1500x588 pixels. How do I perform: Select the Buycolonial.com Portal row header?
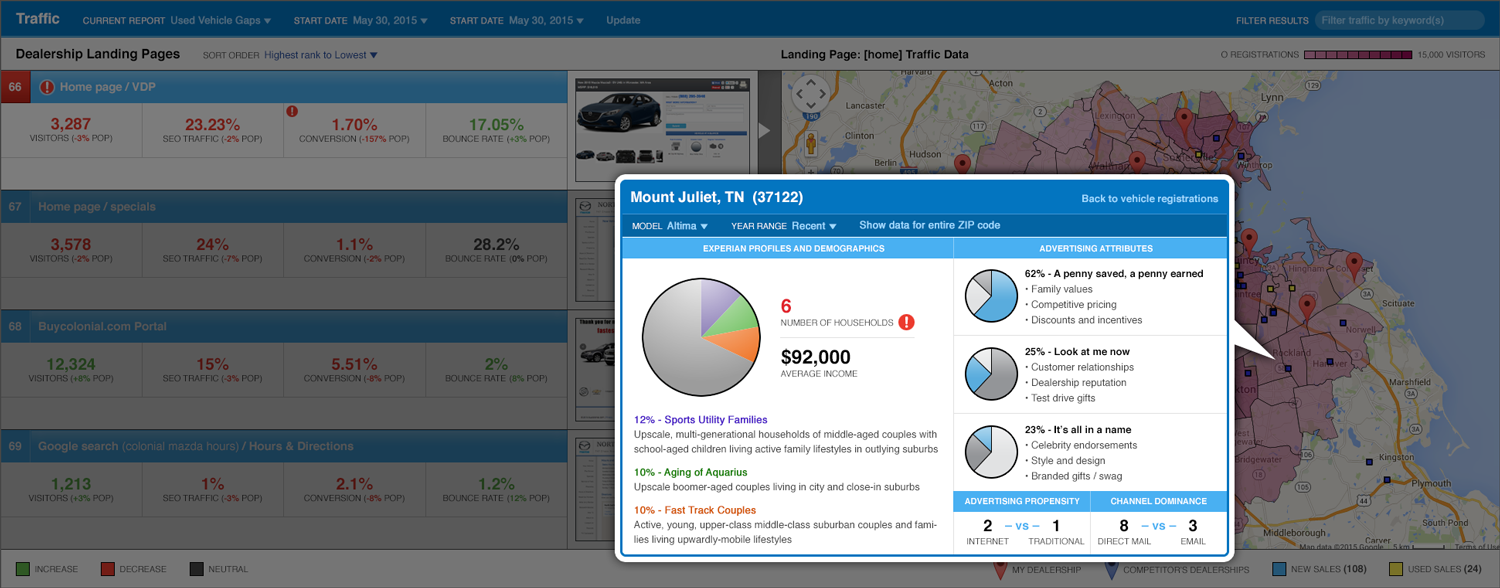(x=284, y=327)
